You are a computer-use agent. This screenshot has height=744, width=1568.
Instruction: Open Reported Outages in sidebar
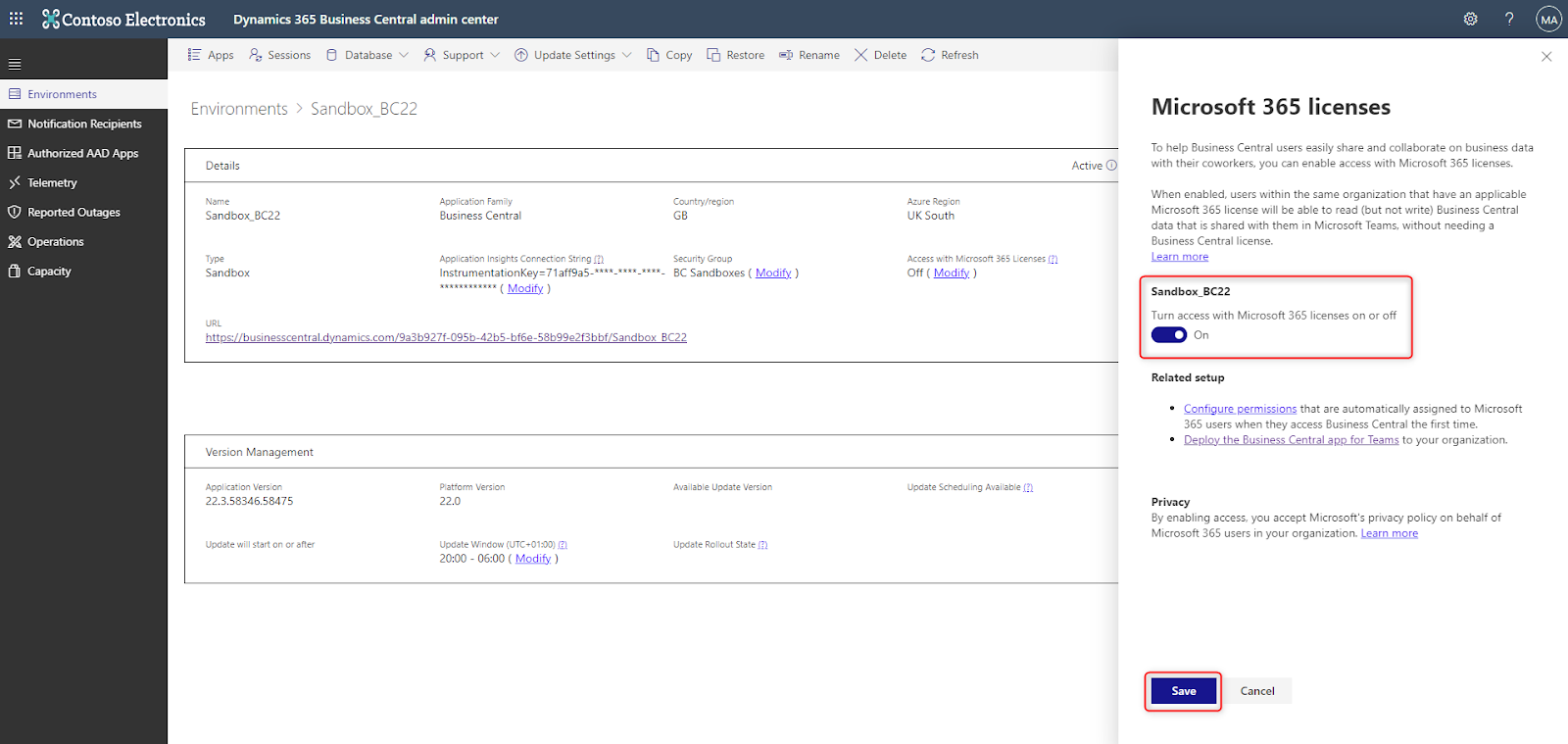click(83, 212)
